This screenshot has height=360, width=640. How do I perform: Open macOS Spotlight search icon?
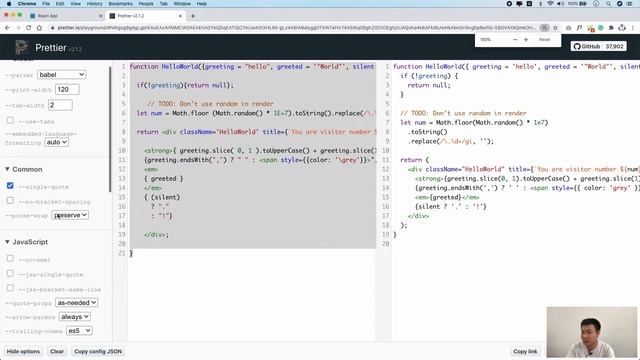coord(608,4)
